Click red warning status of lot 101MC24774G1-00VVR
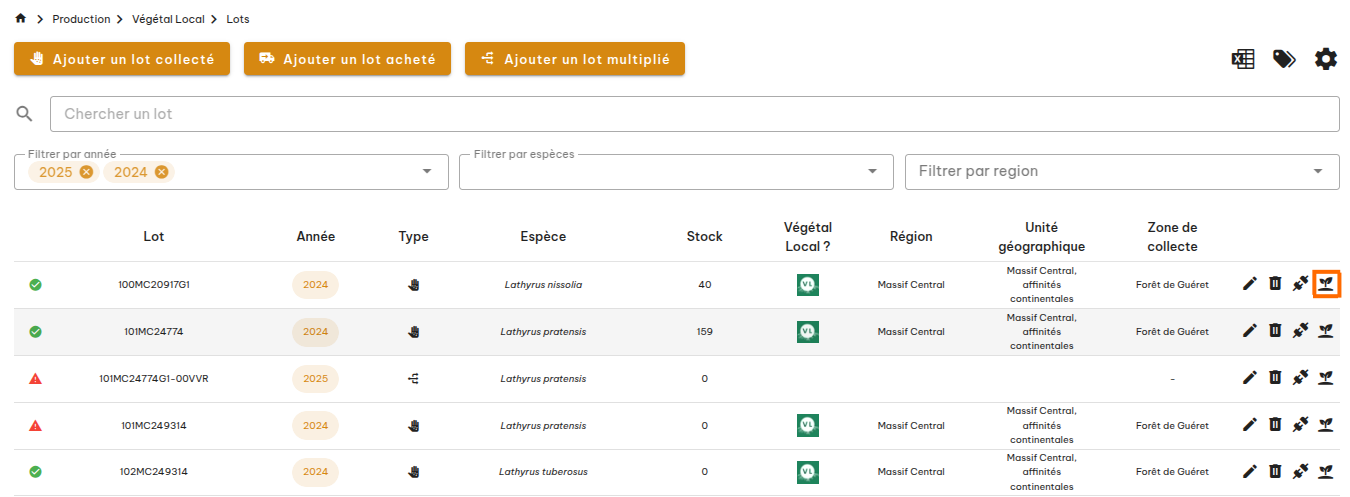This screenshot has height=497, width=1350. tap(36, 378)
